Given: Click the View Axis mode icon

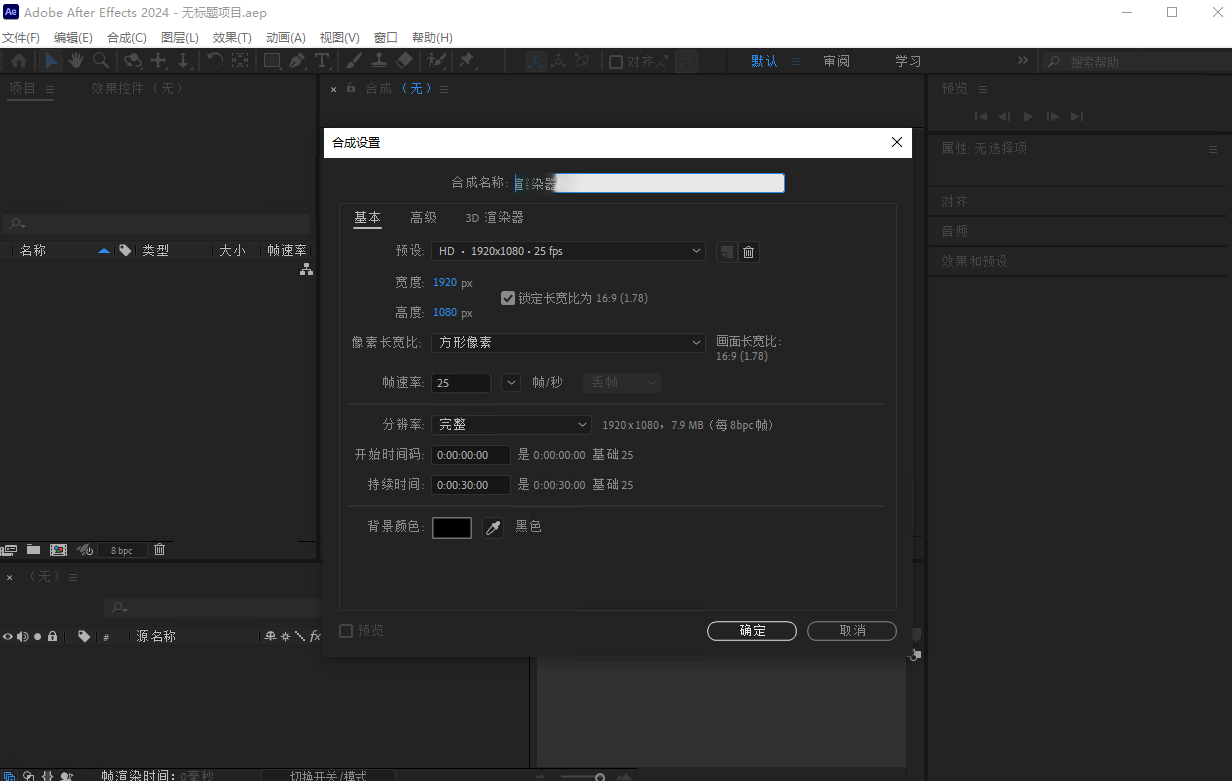Looking at the screenshot, I should click(583, 61).
